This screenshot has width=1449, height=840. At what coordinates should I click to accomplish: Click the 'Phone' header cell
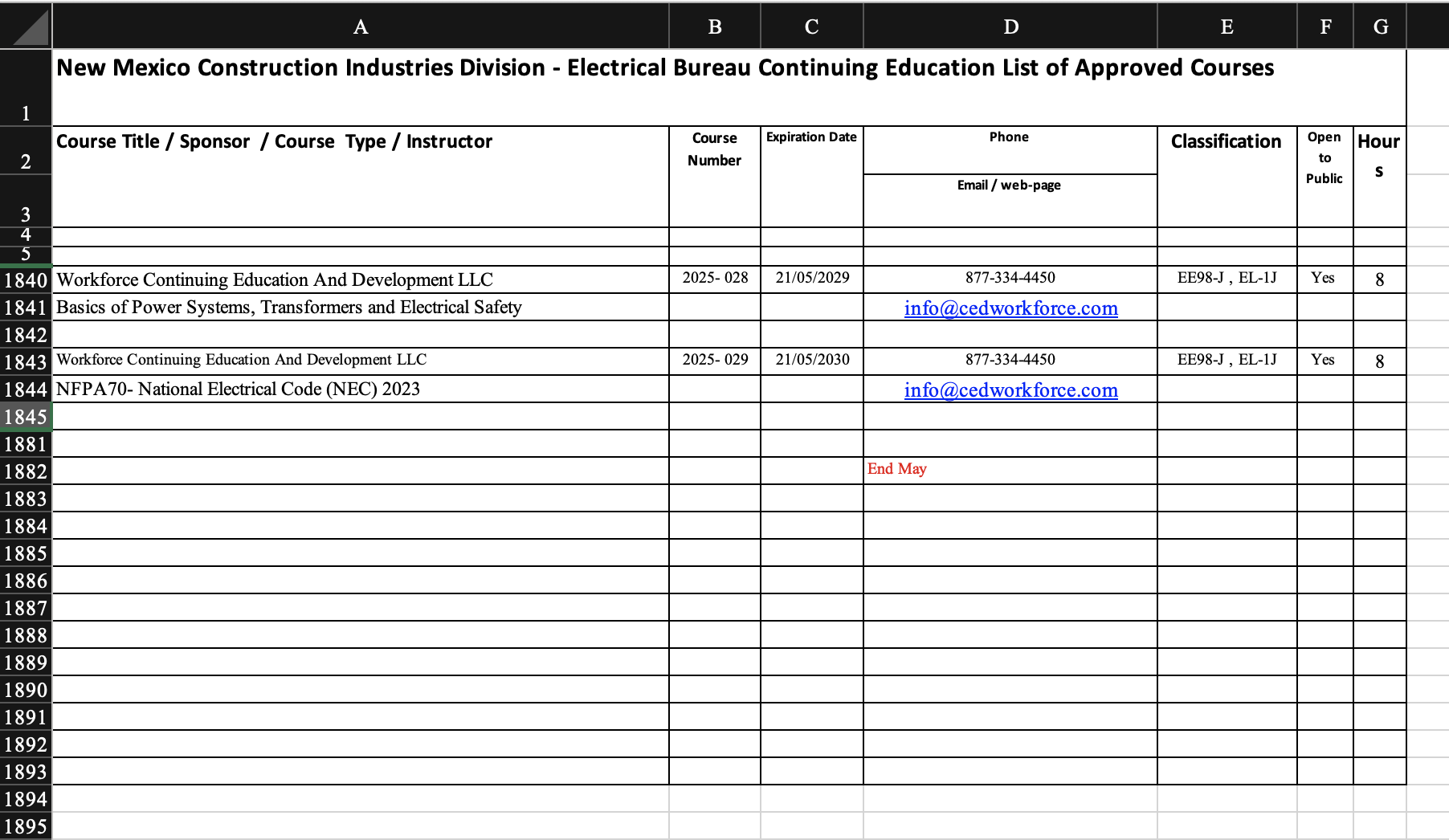pyautogui.click(x=1010, y=150)
